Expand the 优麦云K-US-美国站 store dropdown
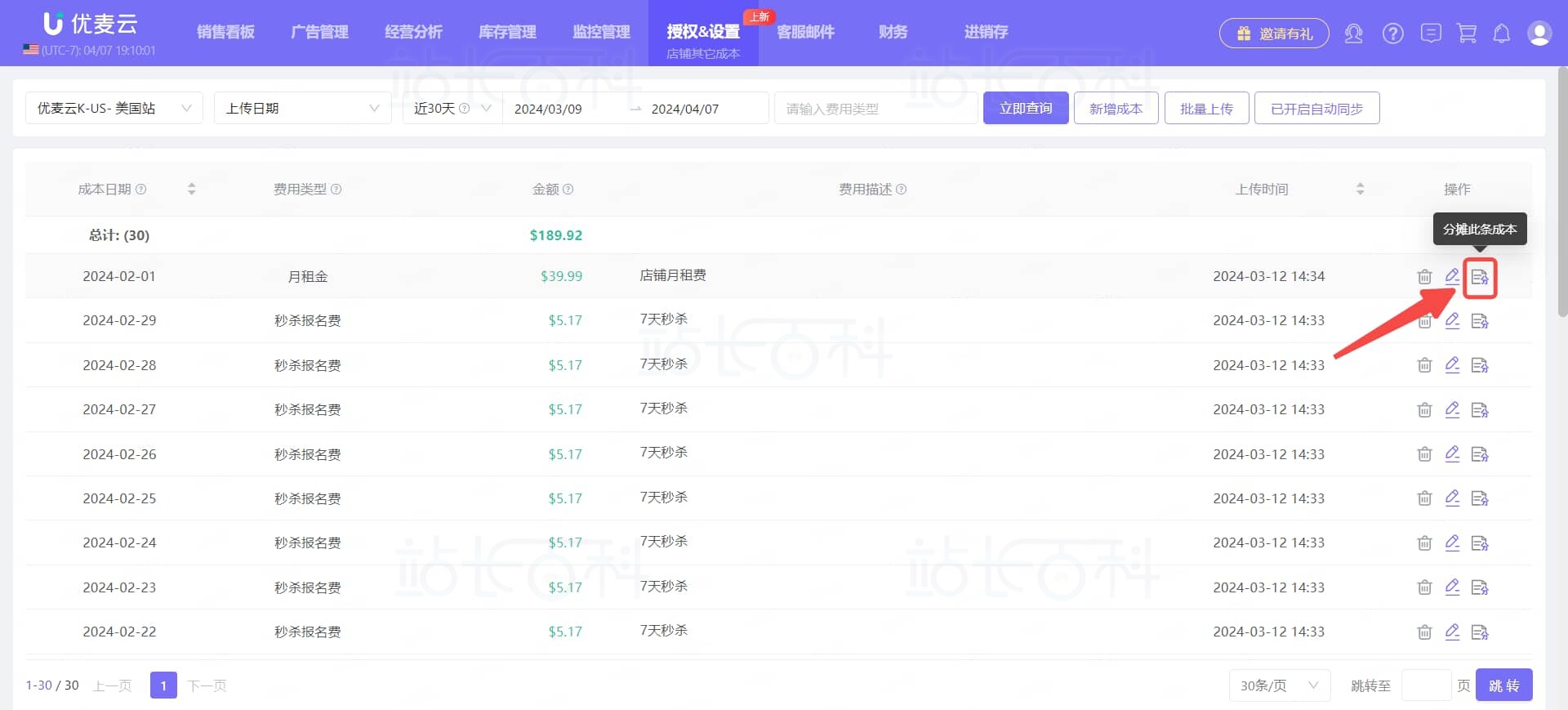 coord(114,109)
